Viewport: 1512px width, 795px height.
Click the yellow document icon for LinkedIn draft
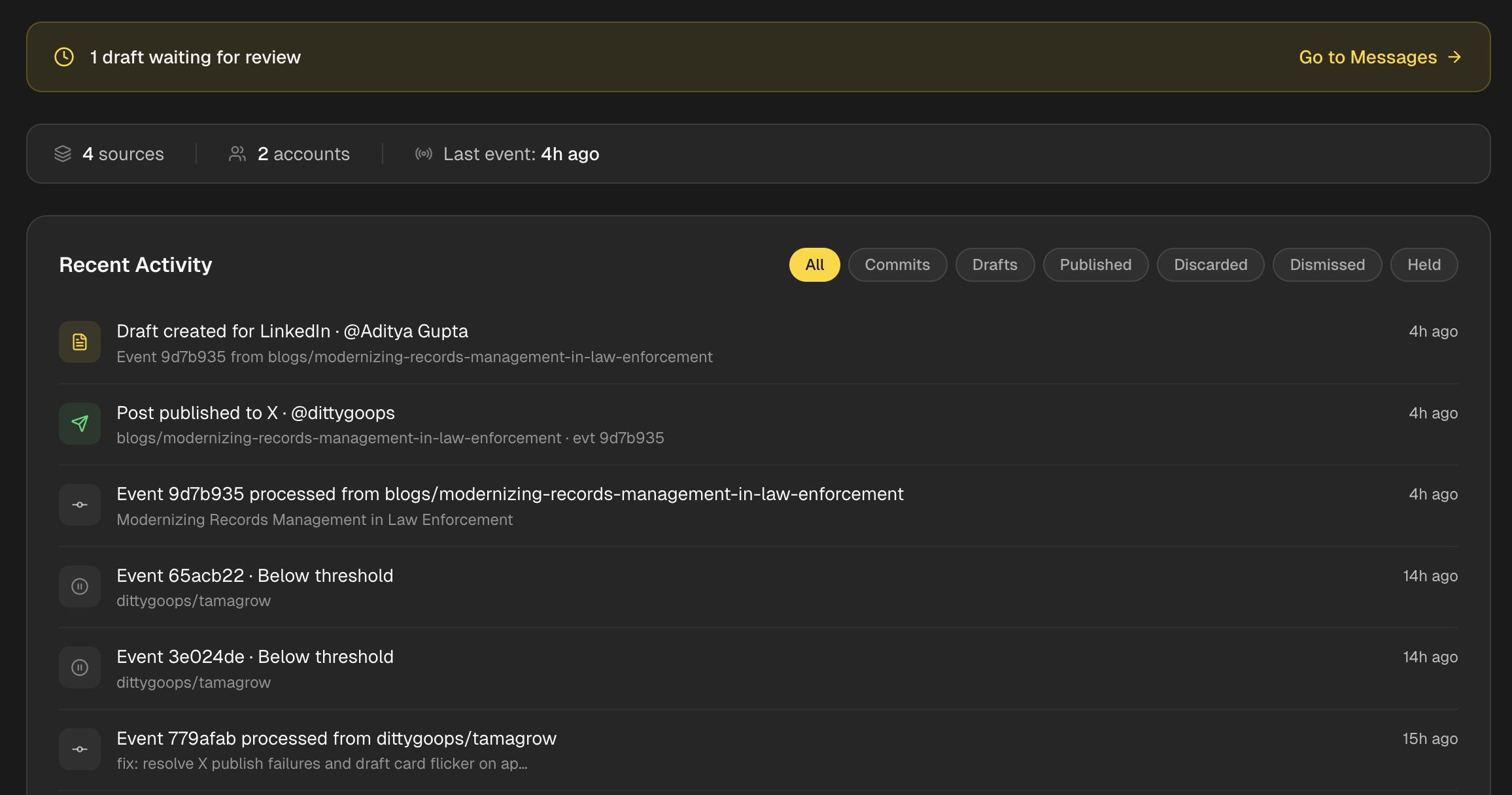pos(80,342)
